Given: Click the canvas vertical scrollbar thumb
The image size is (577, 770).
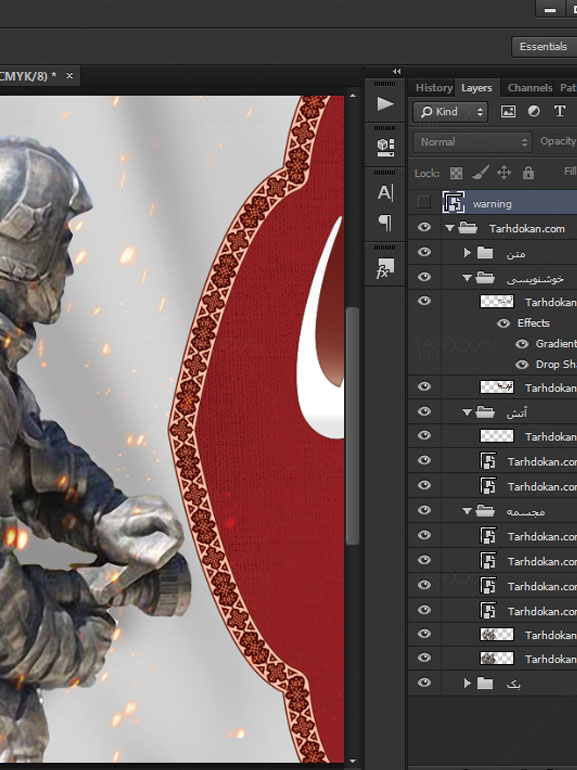Looking at the screenshot, I should pyautogui.click(x=352, y=426).
